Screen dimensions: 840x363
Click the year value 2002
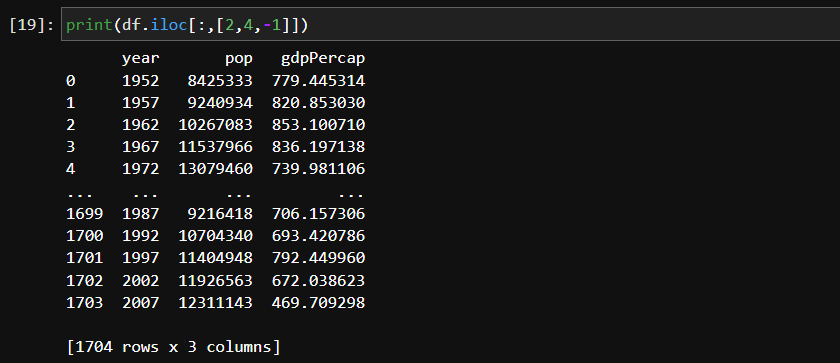(140, 281)
